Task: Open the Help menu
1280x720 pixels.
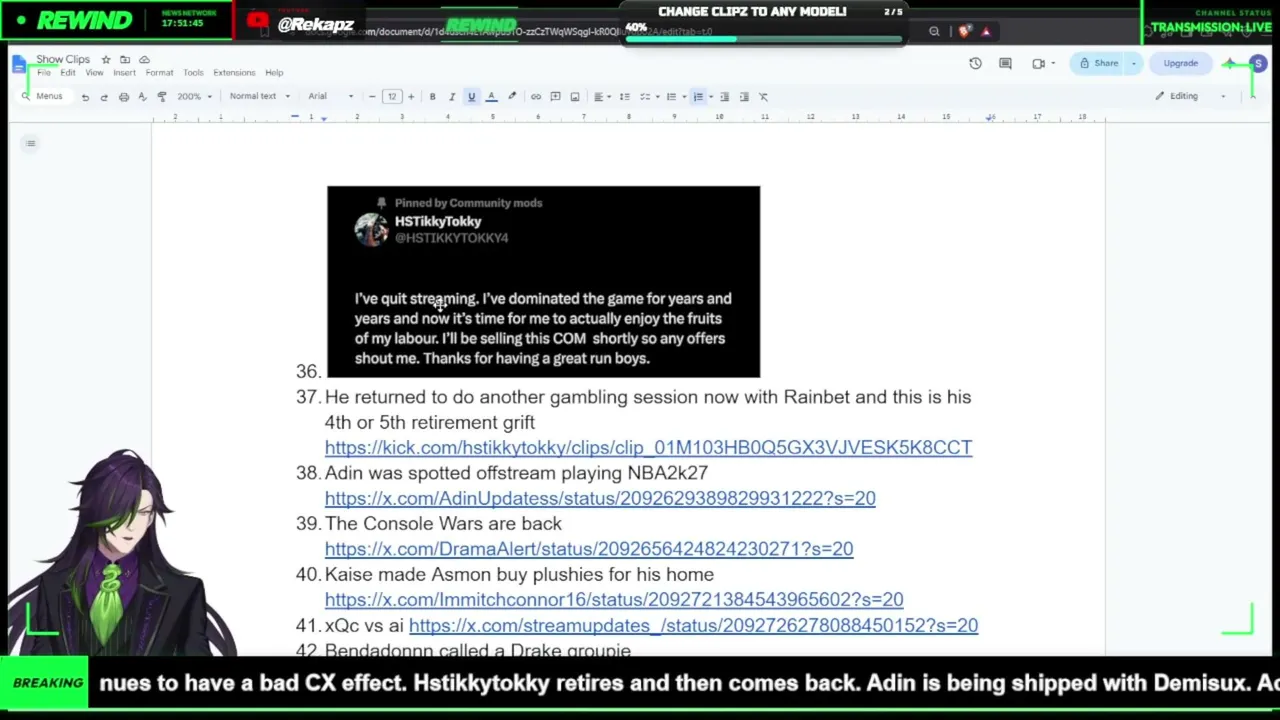Action: point(274,73)
